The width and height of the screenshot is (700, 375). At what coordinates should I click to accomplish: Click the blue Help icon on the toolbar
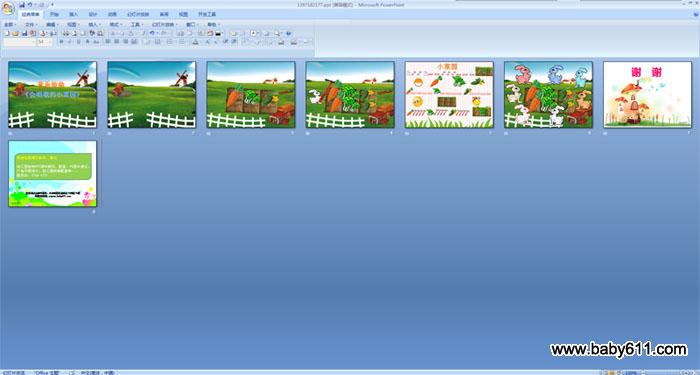tap(288, 33)
